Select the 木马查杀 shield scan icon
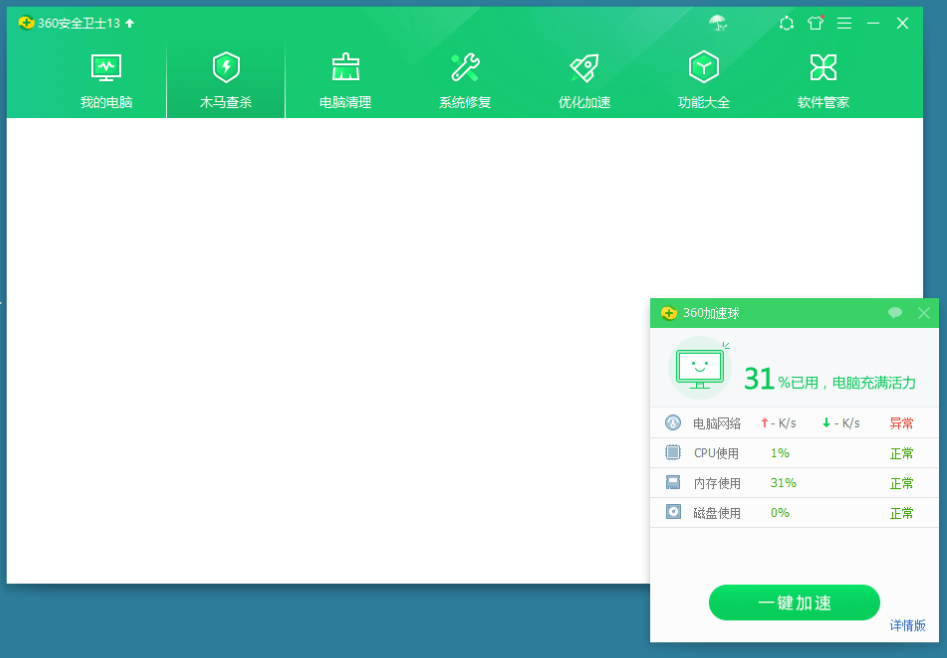This screenshot has width=947, height=658. (x=226, y=65)
